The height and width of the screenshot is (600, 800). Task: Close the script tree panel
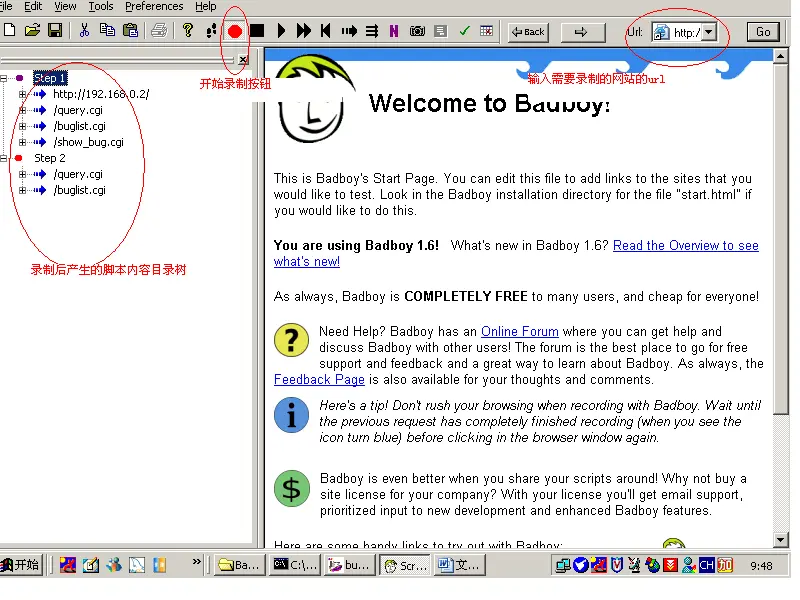[x=243, y=60]
